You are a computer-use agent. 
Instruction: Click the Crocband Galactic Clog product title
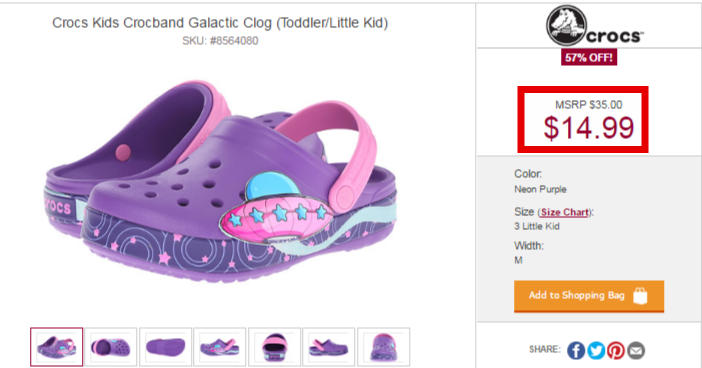pos(220,22)
